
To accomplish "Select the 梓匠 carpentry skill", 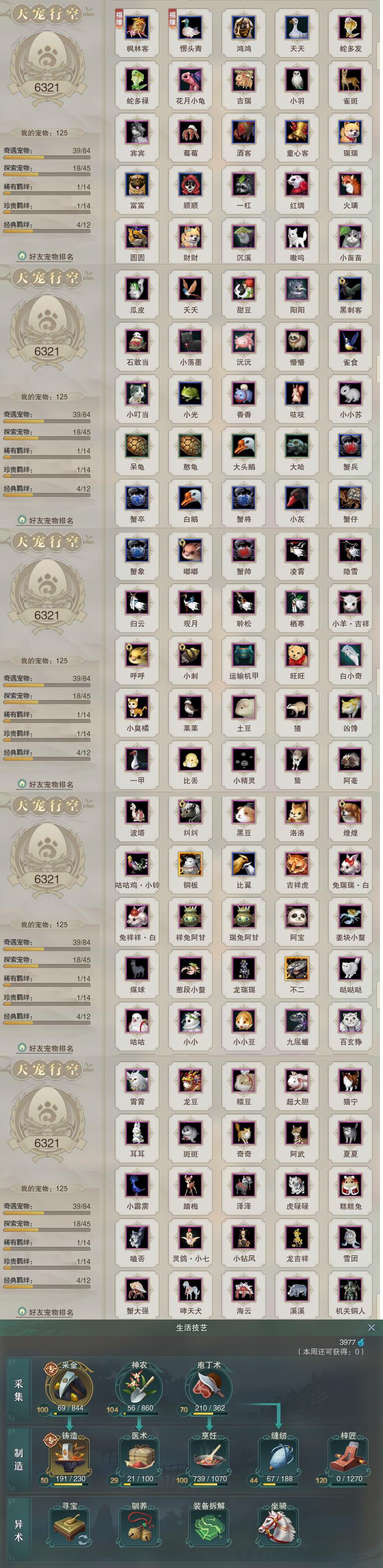I will click(x=349, y=1456).
